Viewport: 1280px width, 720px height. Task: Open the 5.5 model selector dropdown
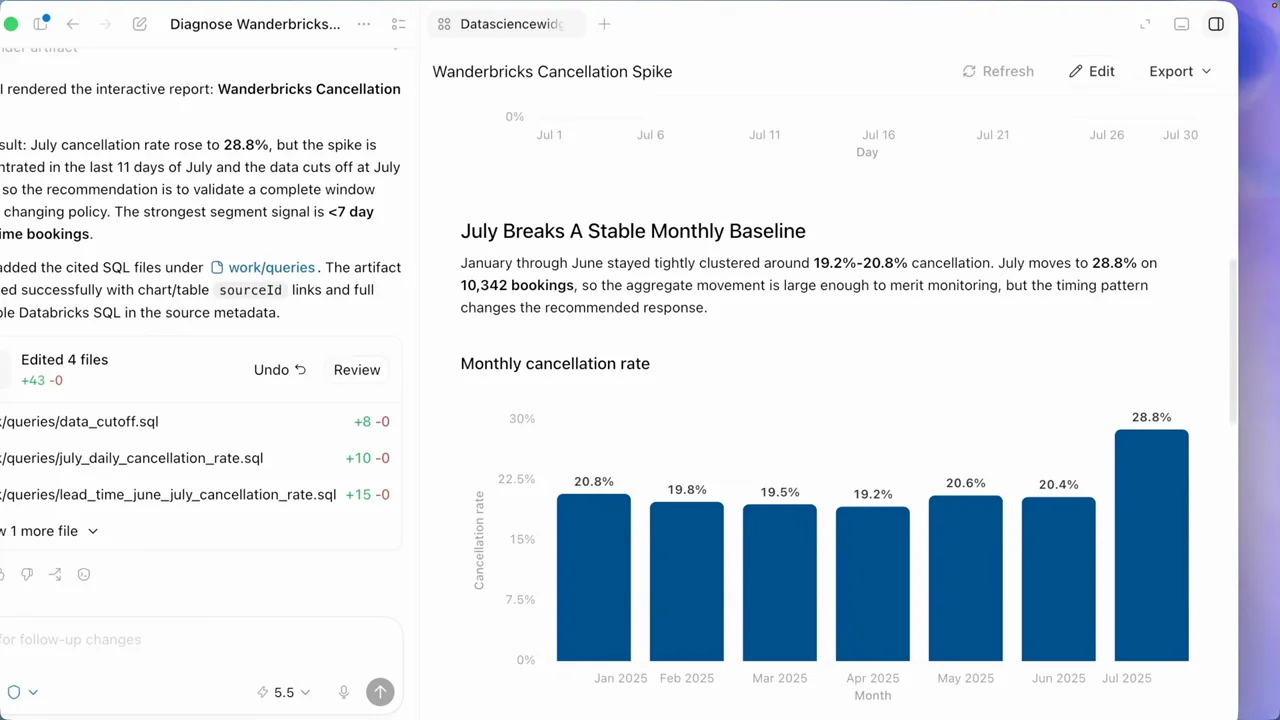(284, 692)
